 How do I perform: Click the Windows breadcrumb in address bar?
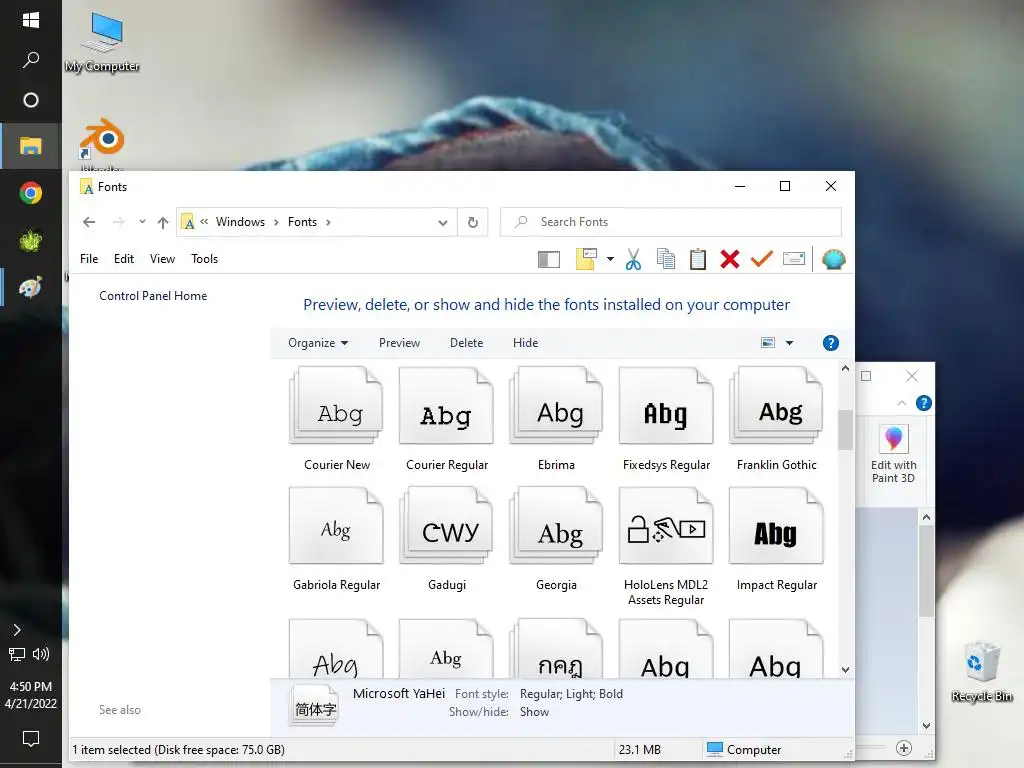pos(240,222)
